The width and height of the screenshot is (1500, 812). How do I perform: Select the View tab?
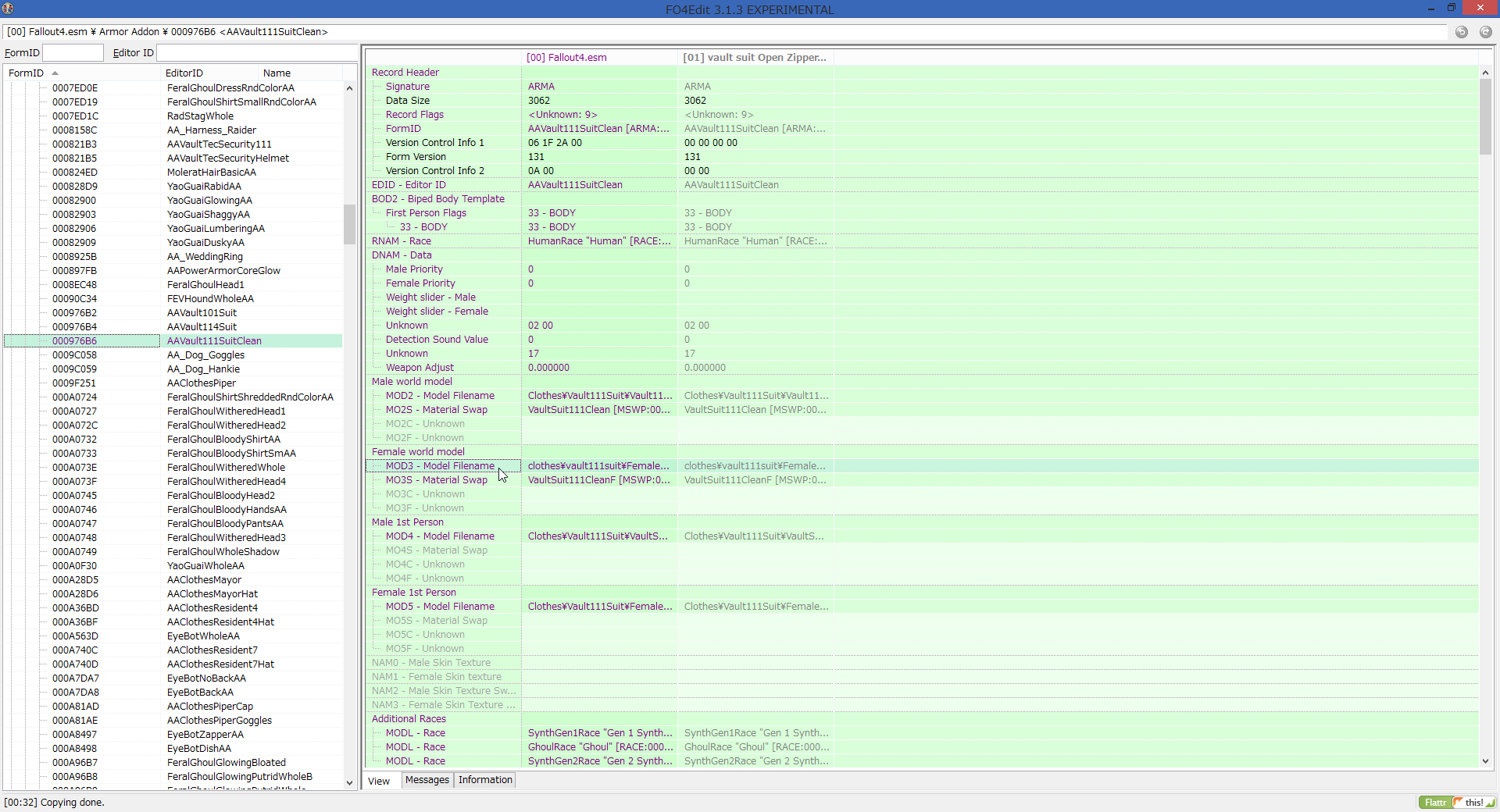tap(379, 781)
